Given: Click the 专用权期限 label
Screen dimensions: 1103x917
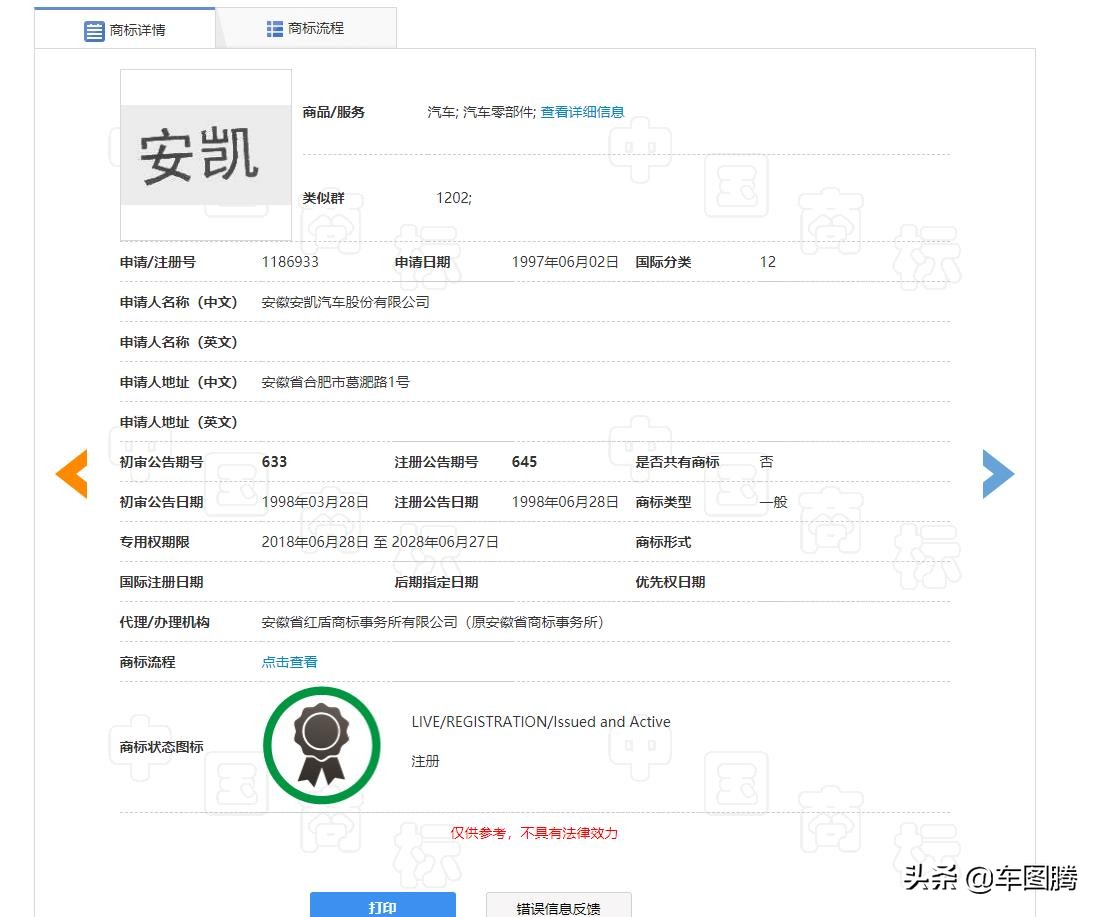Looking at the screenshot, I should [x=155, y=542].
